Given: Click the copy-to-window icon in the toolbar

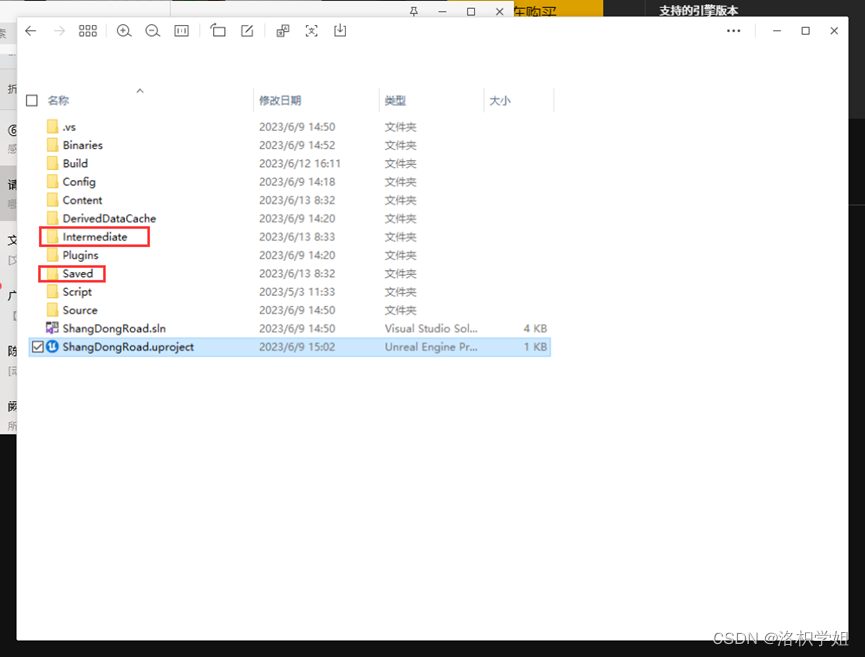Looking at the screenshot, I should [x=283, y=31].
